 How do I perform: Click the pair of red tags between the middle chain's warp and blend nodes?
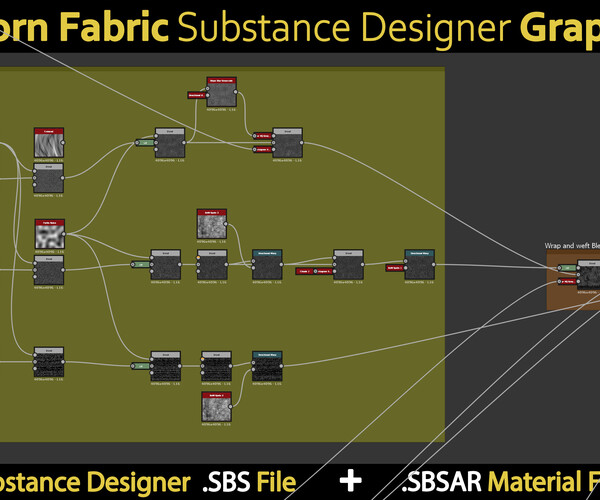point(314,271)
